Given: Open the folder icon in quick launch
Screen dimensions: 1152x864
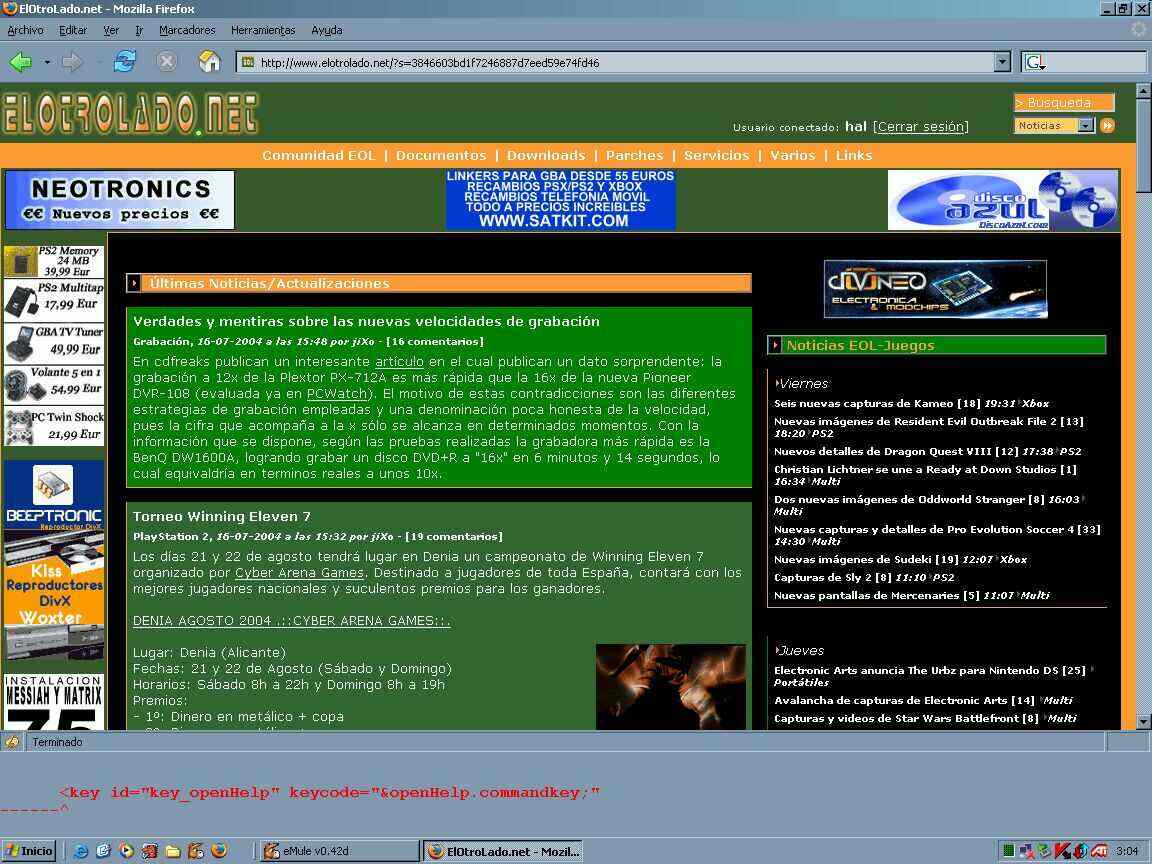Looking at the screenshot, I should [x=173, y=852].
